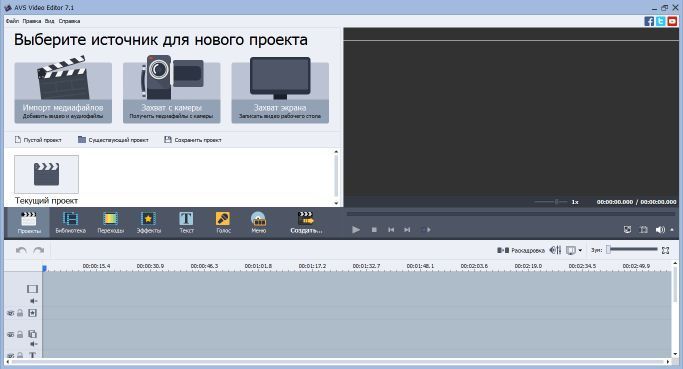Image resolution: width=683 pixels, height=369 pixels.
Task: Toggle lock on the overlay track
Action: (x=20, y=334)
